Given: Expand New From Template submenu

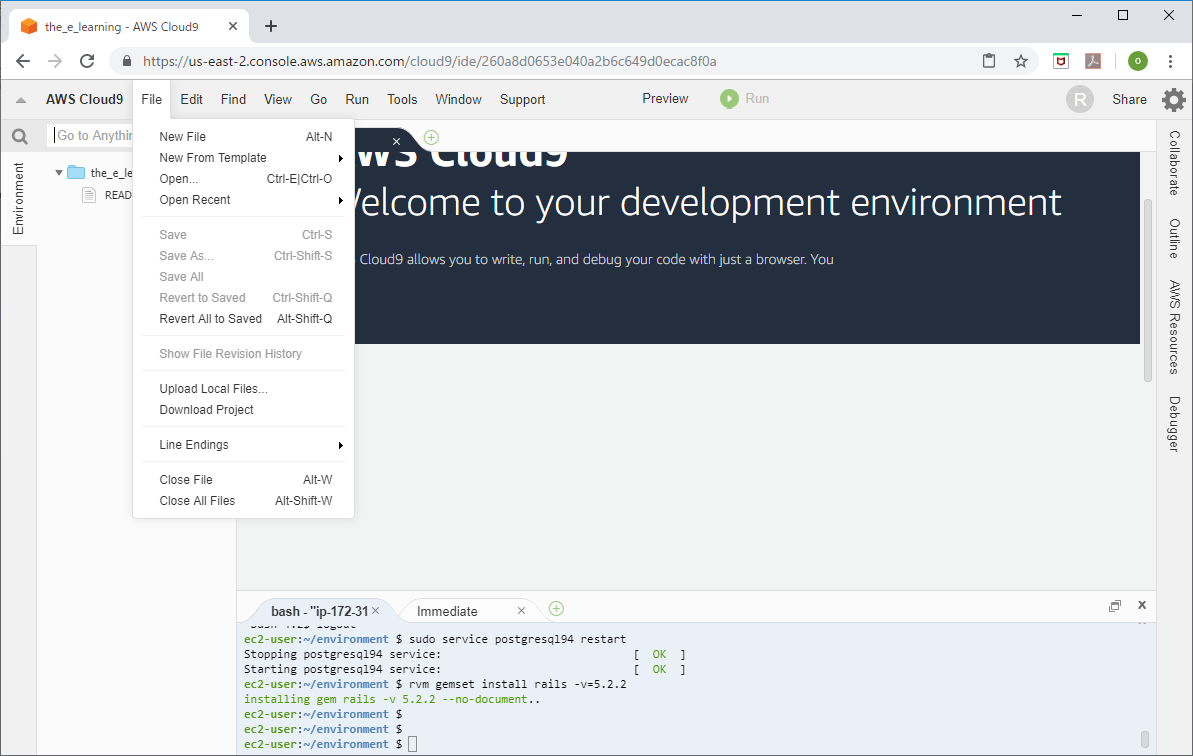Looking at the screenshot, I should 341,158.
